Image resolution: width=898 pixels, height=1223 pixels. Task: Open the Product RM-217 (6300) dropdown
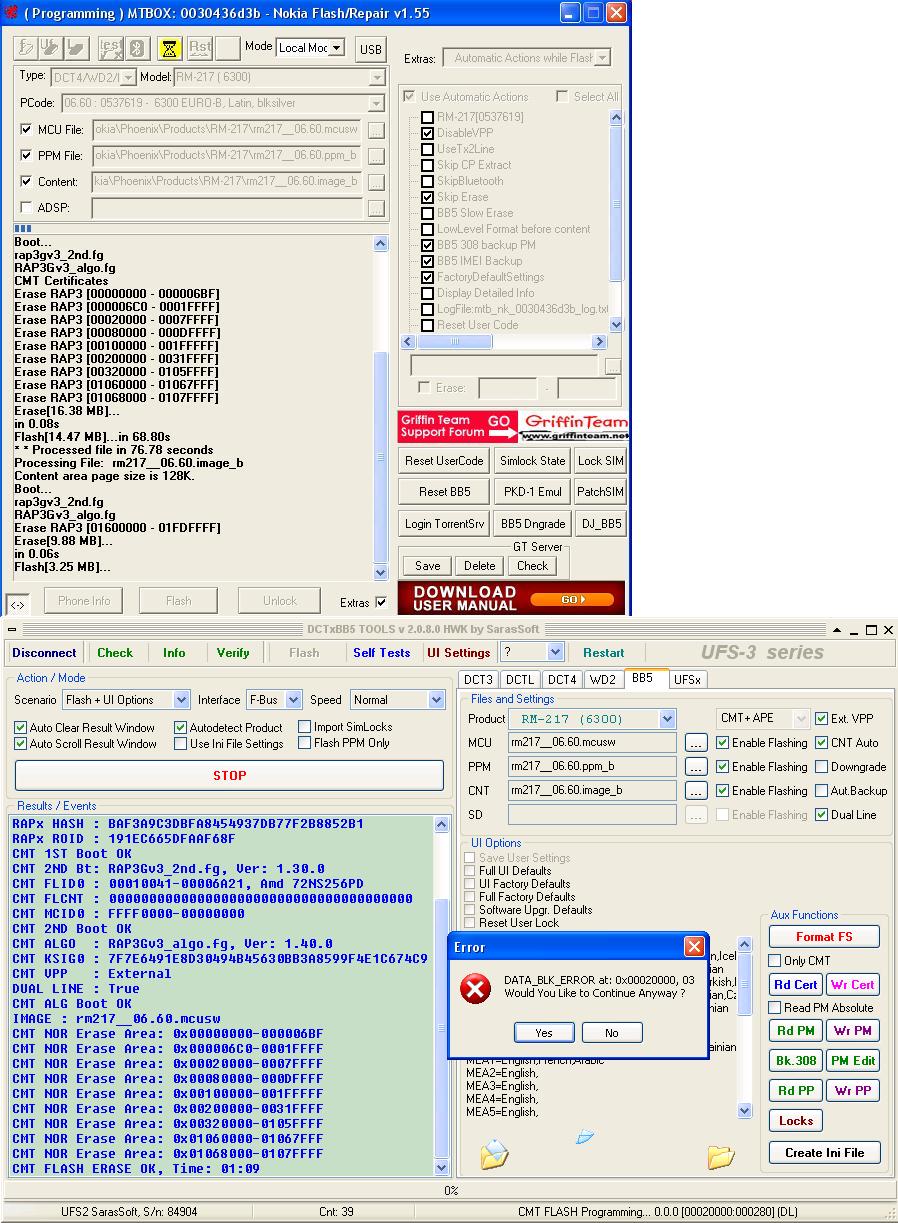(x=668, y=719)
